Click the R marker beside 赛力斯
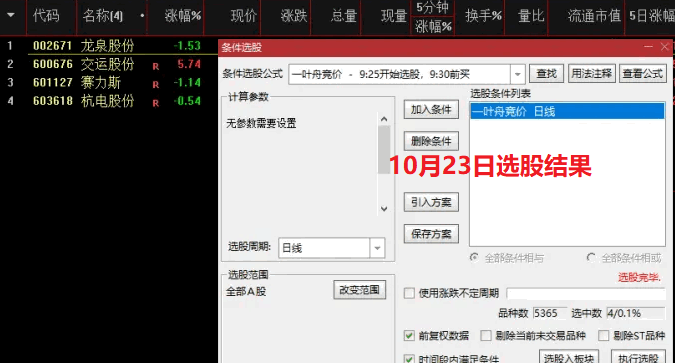675x363 pixels. 155,85
